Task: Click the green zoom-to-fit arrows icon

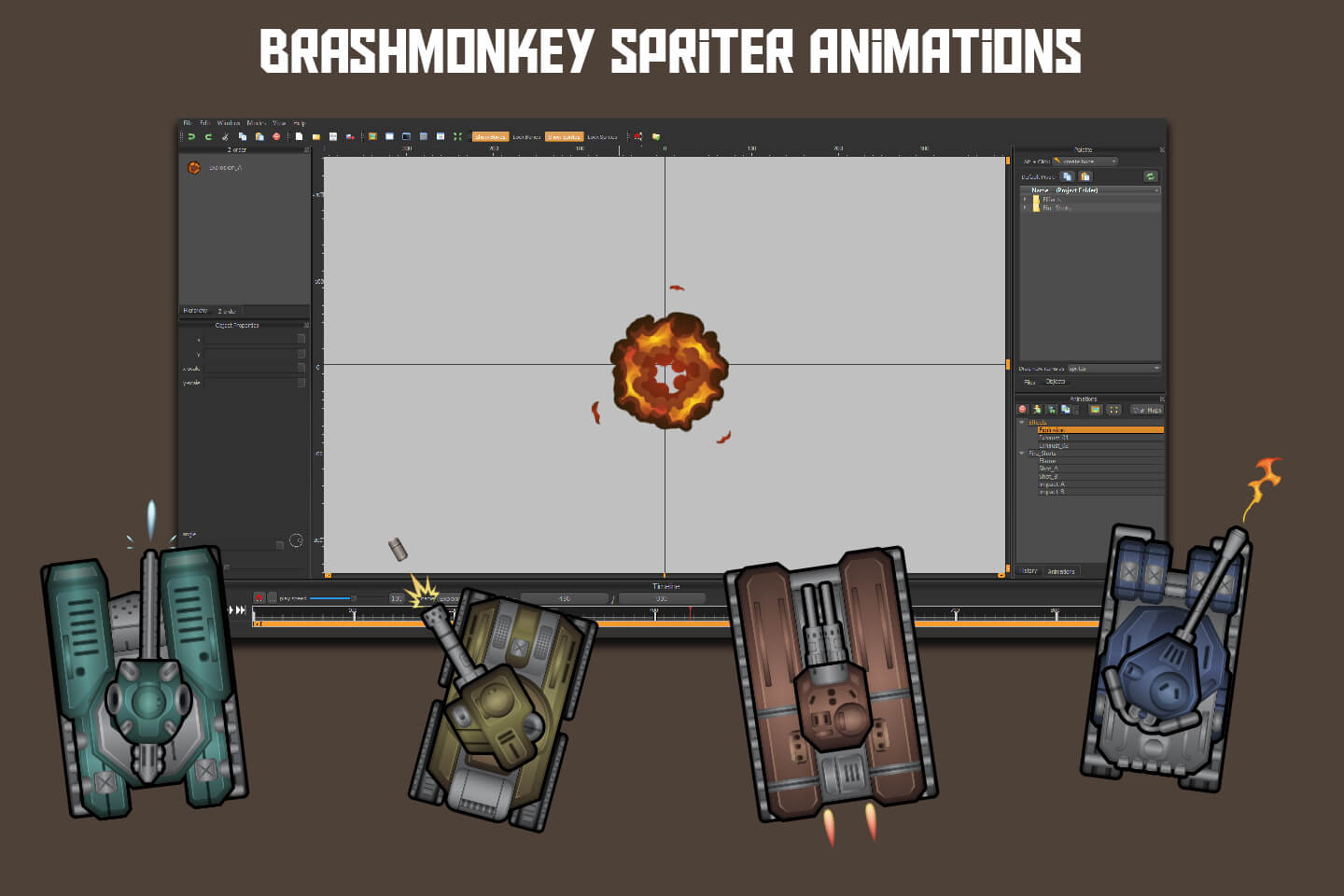Action: pos(457,137)
